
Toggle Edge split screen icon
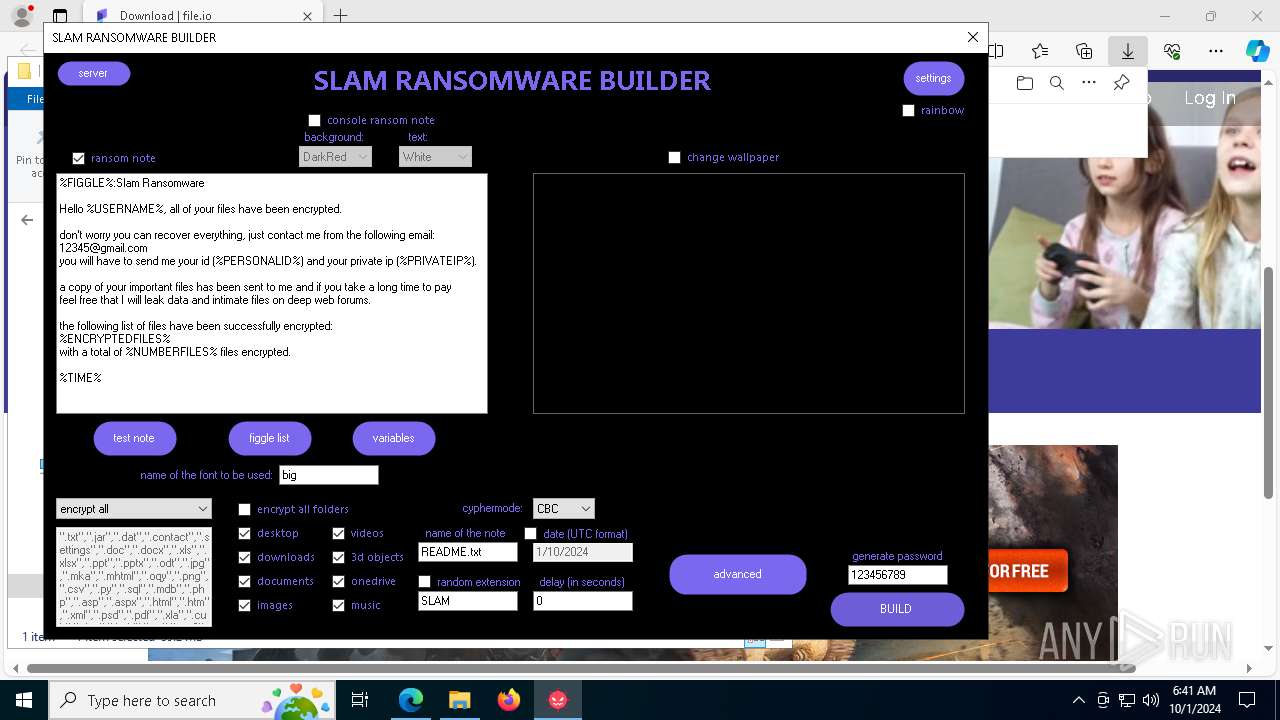coord(996,51)
